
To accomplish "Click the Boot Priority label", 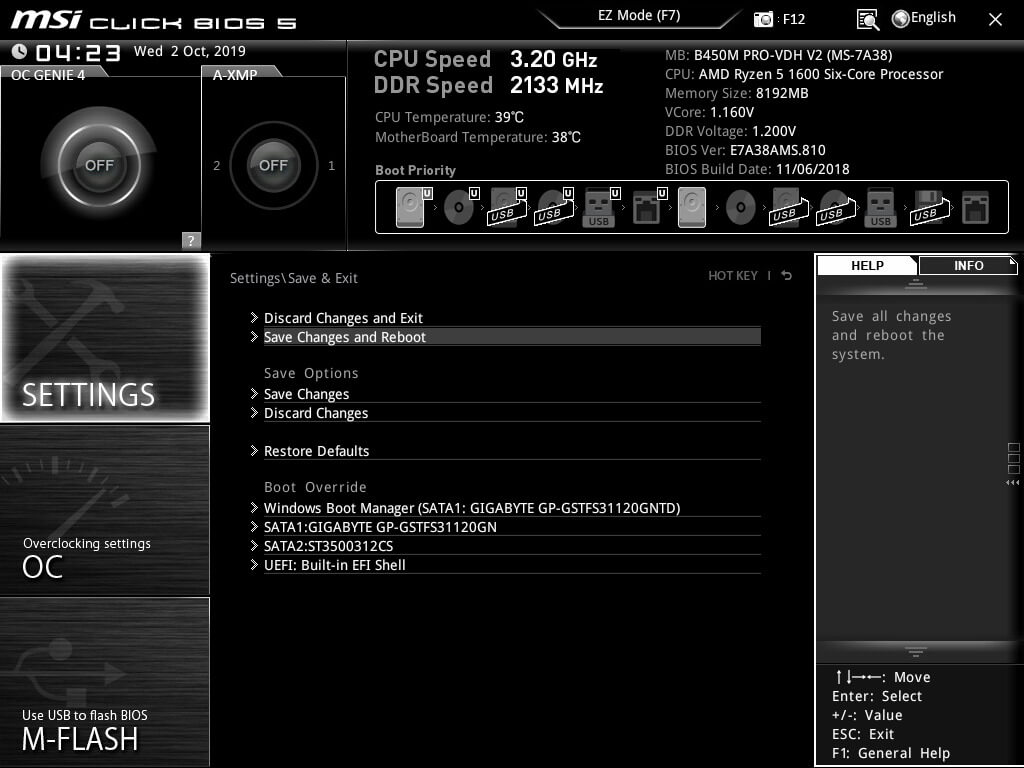I will point(415,170).
